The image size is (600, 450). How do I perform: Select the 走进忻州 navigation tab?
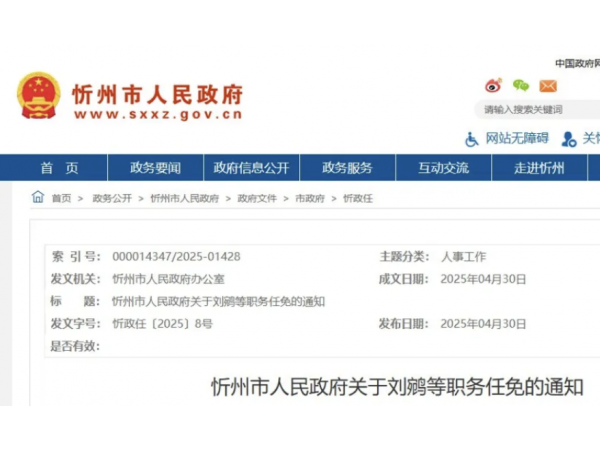coord(539,168)
